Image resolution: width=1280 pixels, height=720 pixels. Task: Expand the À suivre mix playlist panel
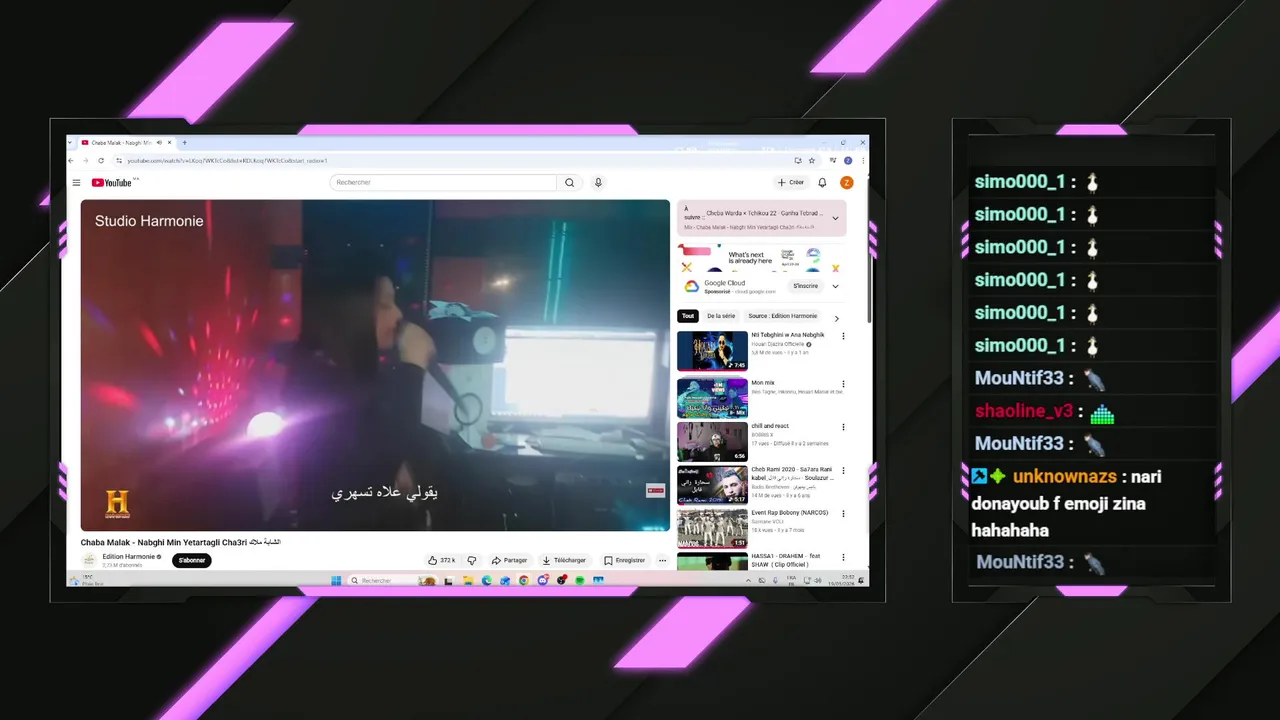pos(835,218)
